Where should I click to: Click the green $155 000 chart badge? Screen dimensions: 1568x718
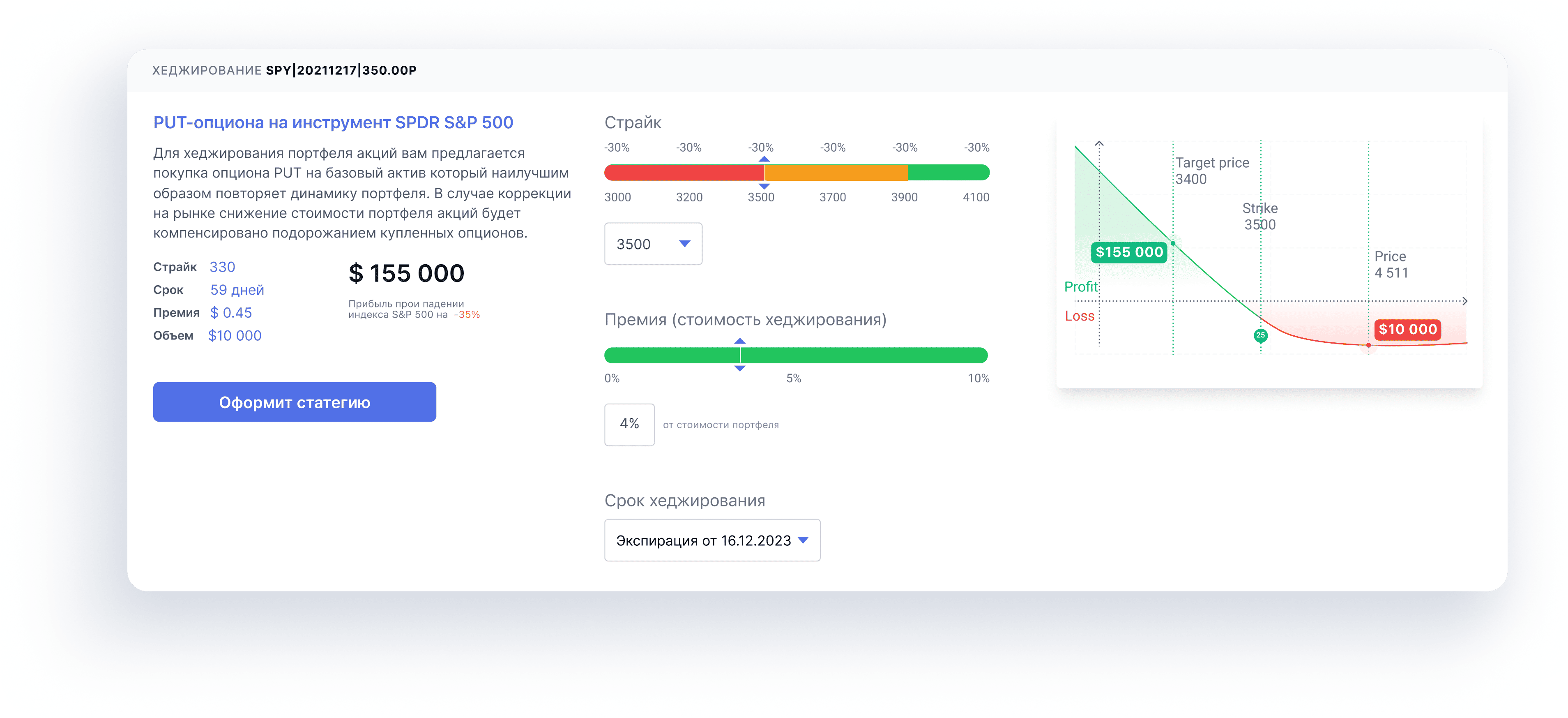coord(1128,252)
